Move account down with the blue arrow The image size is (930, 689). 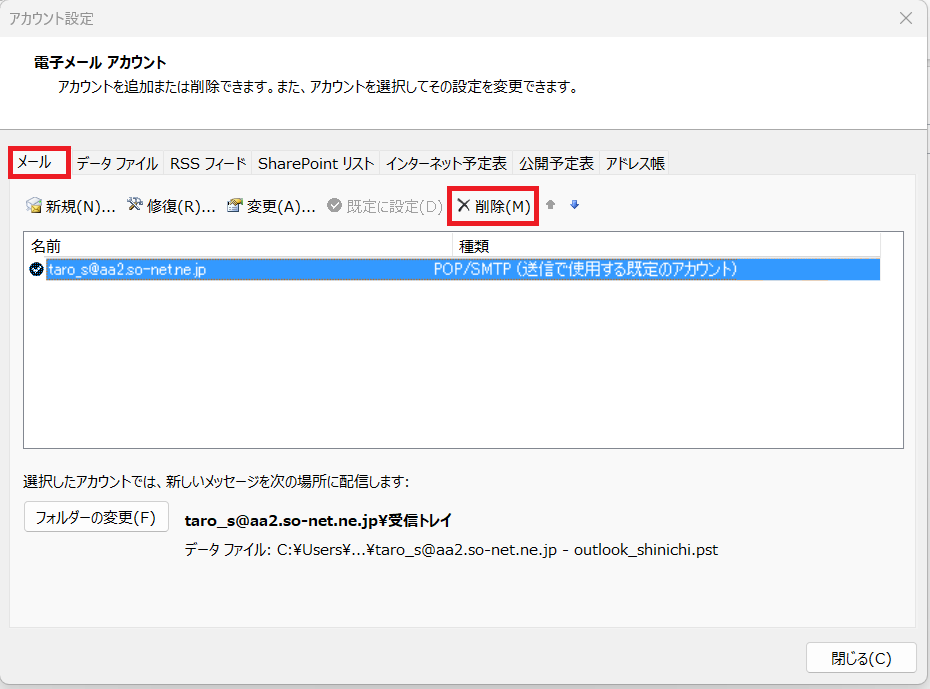[x=574, y=206]
